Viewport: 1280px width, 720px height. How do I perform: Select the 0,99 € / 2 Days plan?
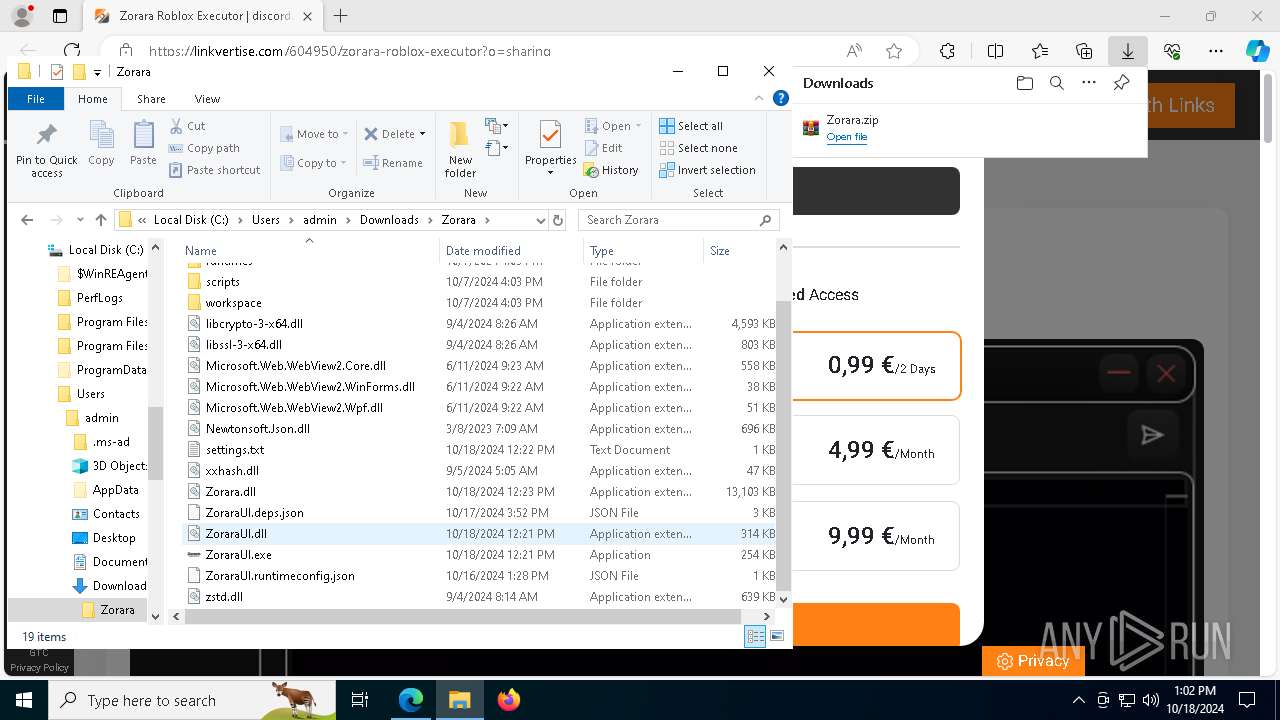(x=877, y=366)
